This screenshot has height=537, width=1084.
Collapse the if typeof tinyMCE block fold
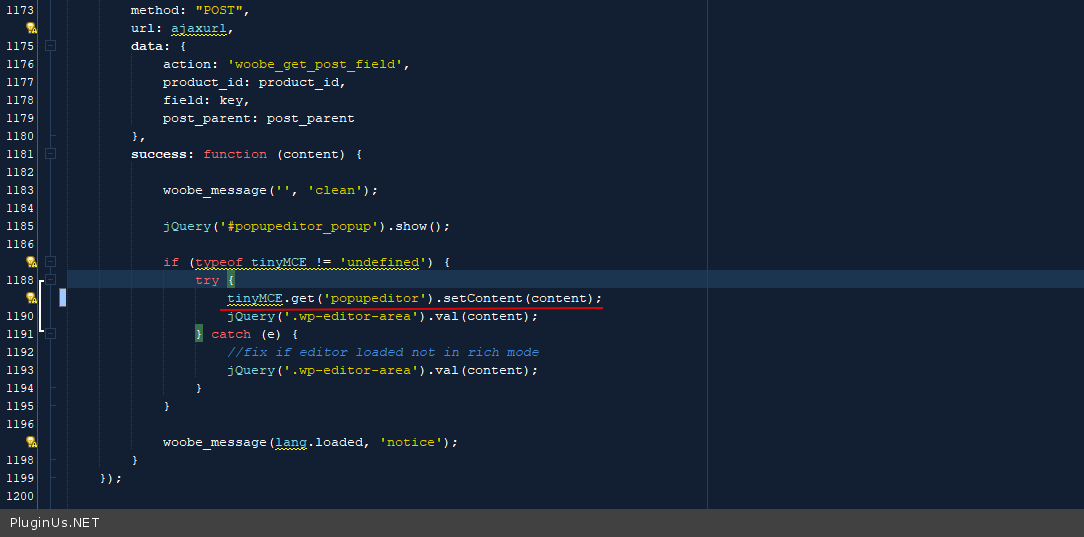50,262
